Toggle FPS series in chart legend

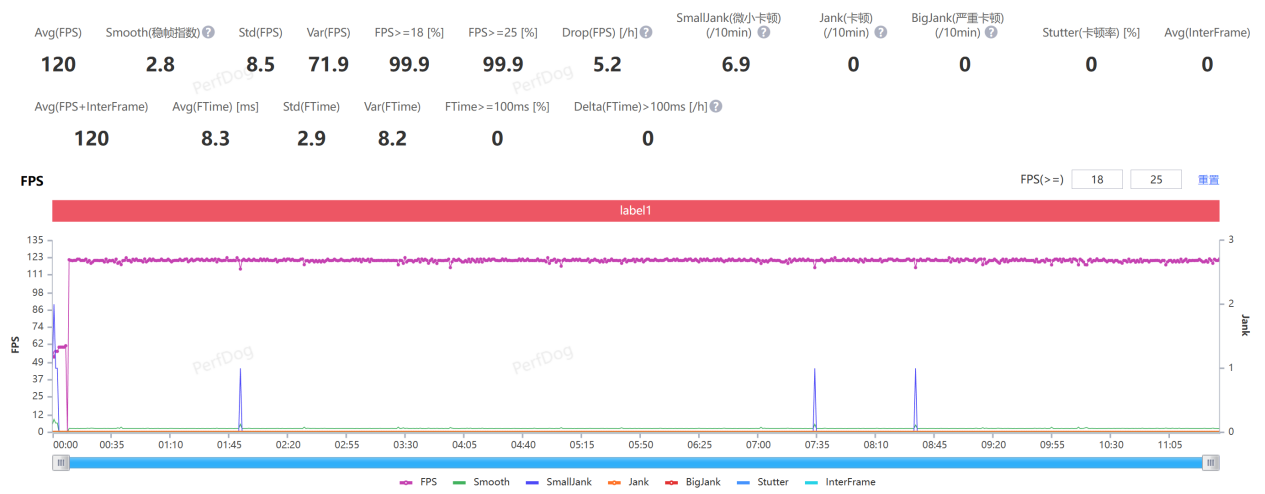point(419,482)
